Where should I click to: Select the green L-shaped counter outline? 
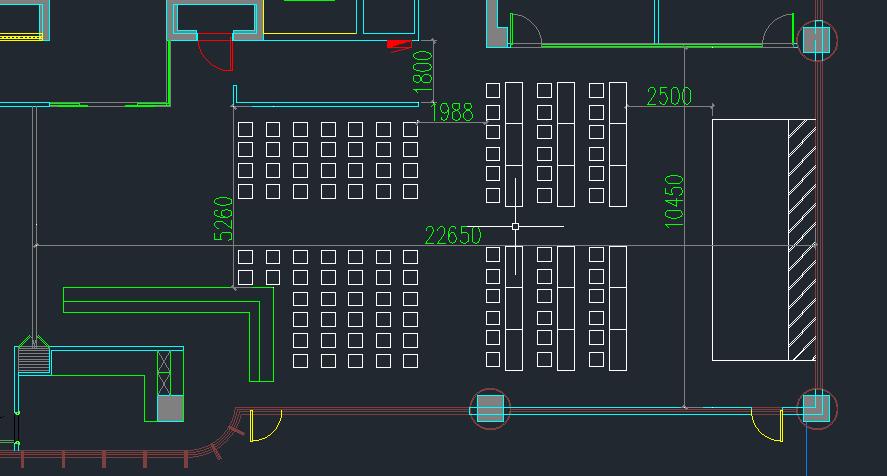coord(169,335)
